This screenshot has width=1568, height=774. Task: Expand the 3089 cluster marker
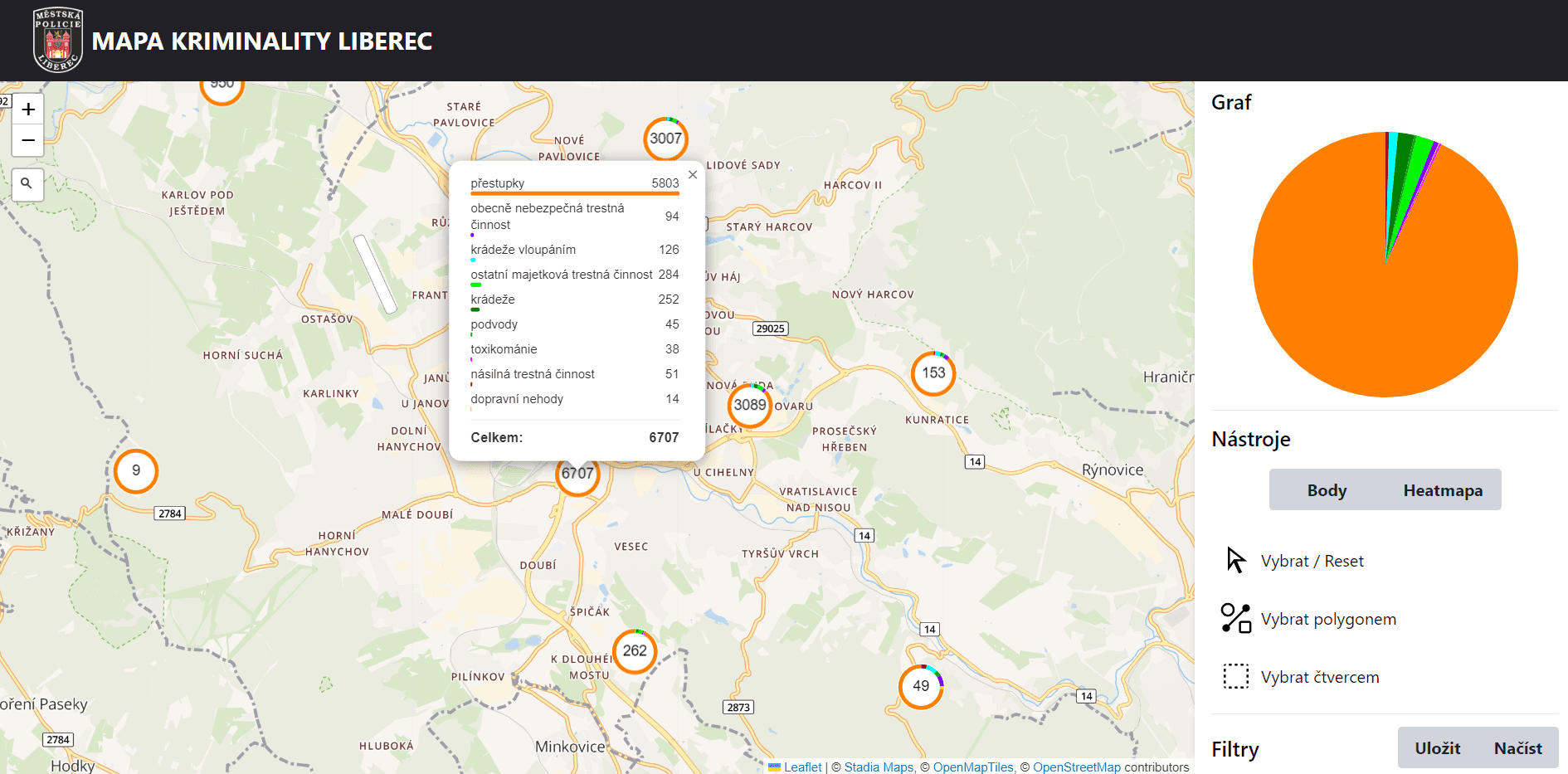click(749, 406)
